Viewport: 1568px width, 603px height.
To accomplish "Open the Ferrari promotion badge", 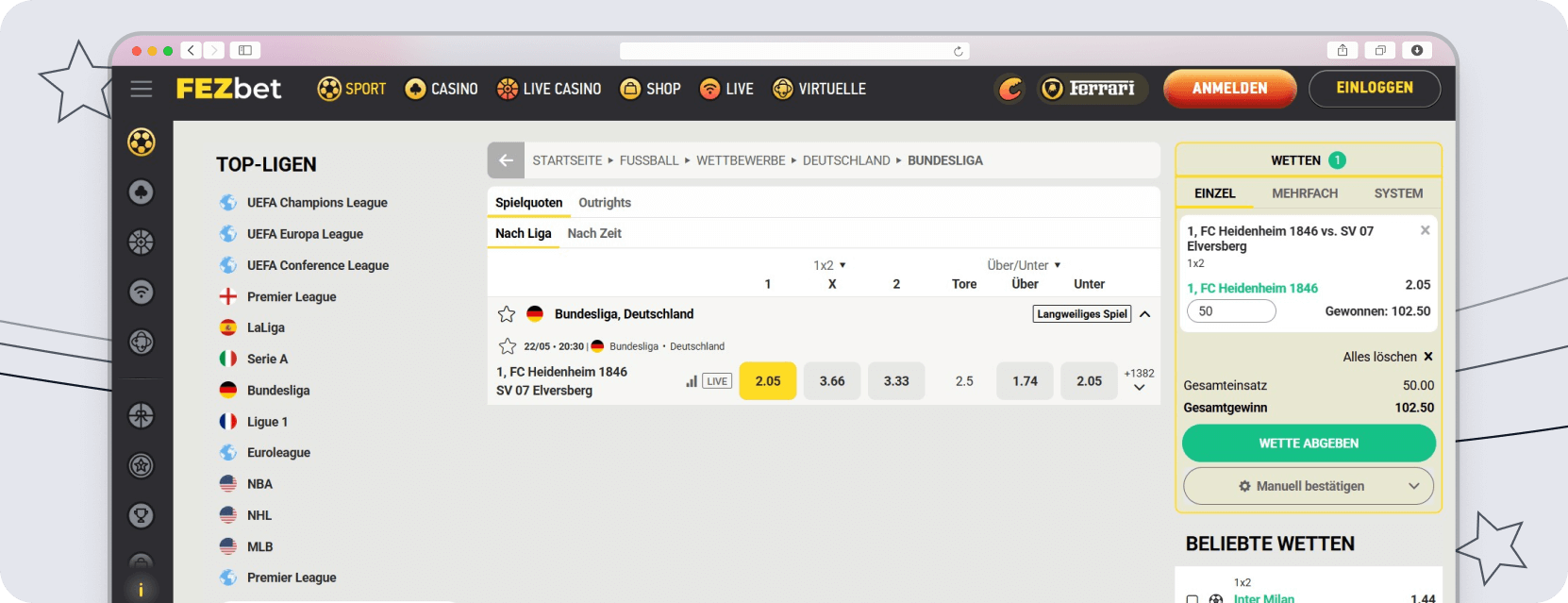I will (x=1093, y=89).
